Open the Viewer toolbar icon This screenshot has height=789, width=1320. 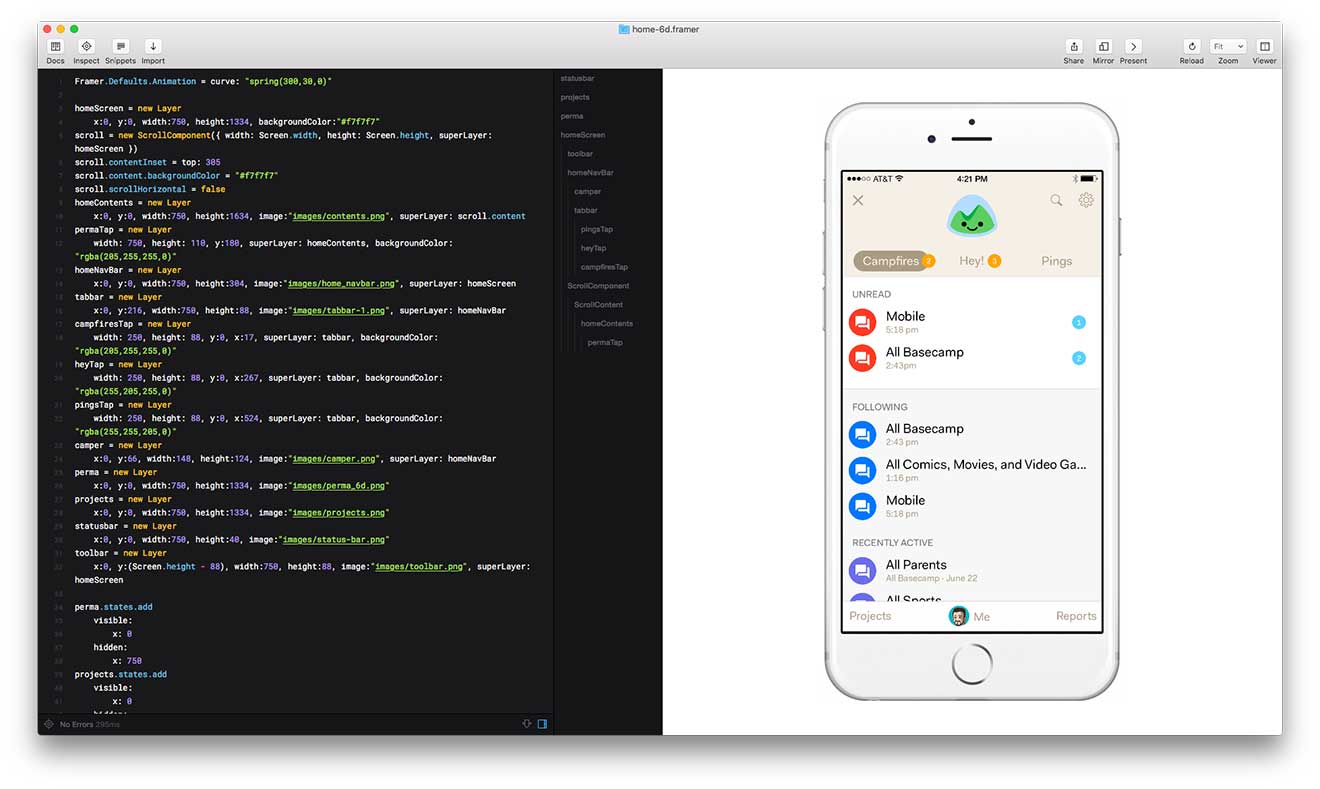pos(1264,47)
